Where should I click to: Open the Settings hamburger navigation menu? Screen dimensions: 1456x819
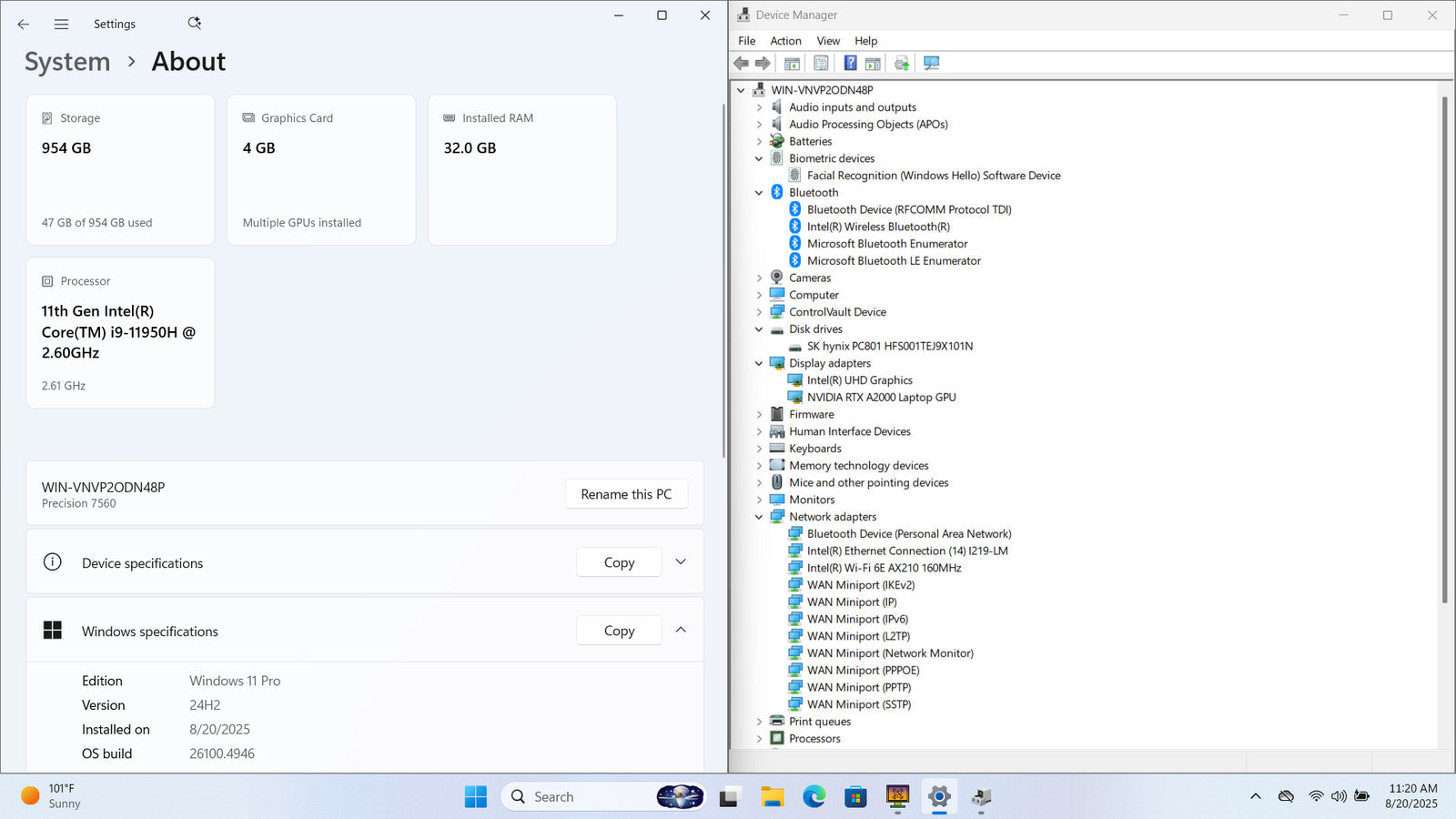point(61,25)
